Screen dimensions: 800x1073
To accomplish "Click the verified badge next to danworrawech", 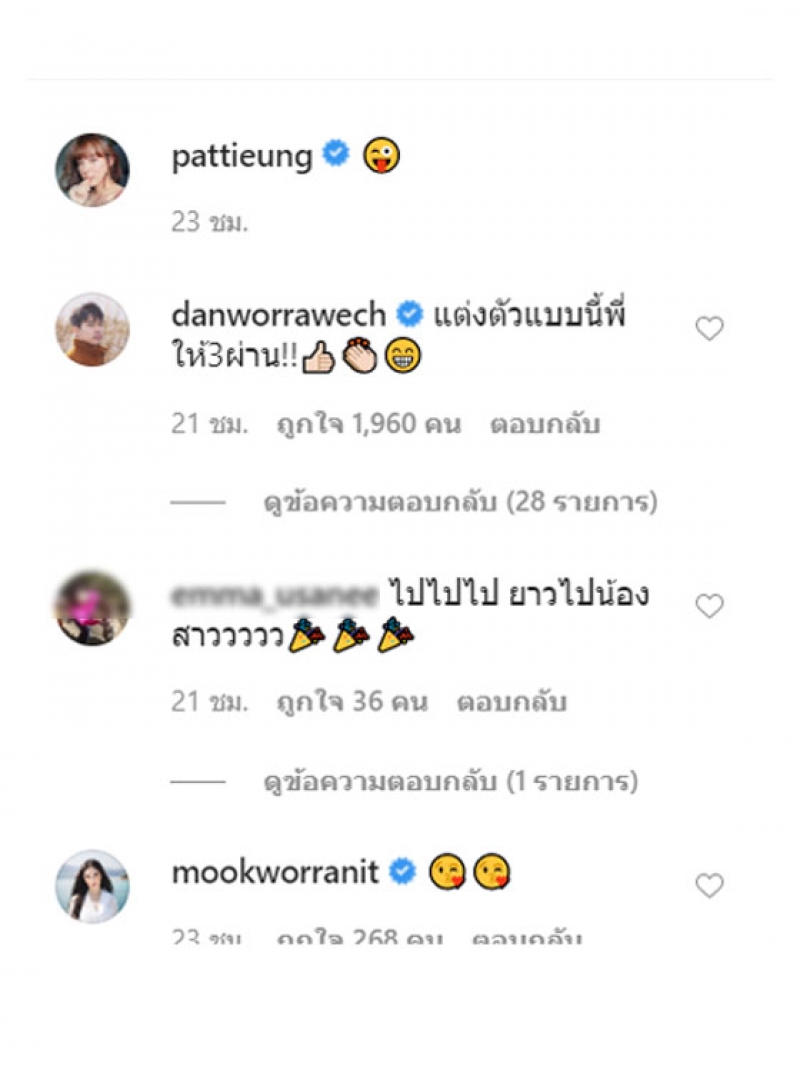I will pyautogui.click(x=409, y=313).
